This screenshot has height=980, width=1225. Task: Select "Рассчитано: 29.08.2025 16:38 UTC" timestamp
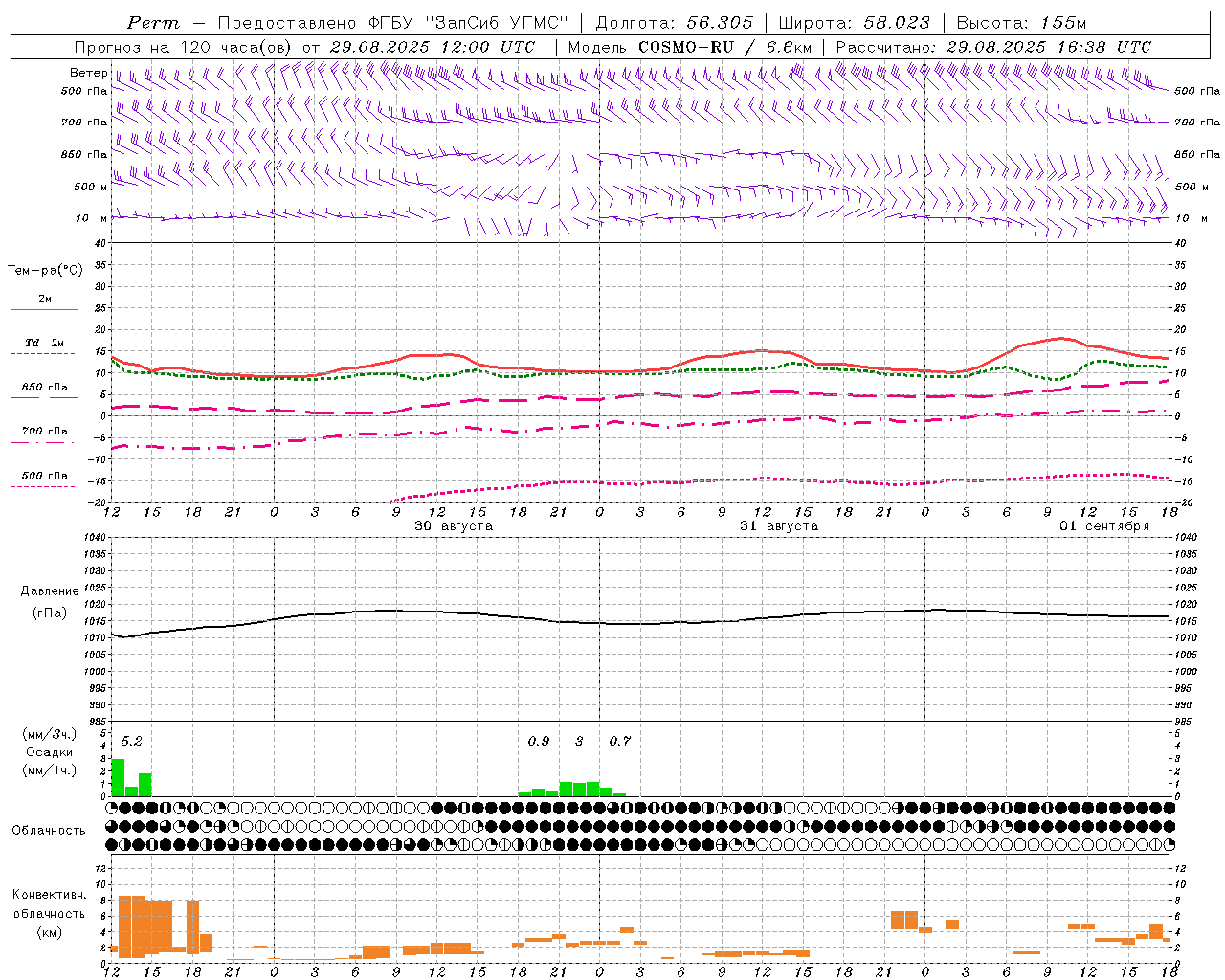[x=994, y=47]
